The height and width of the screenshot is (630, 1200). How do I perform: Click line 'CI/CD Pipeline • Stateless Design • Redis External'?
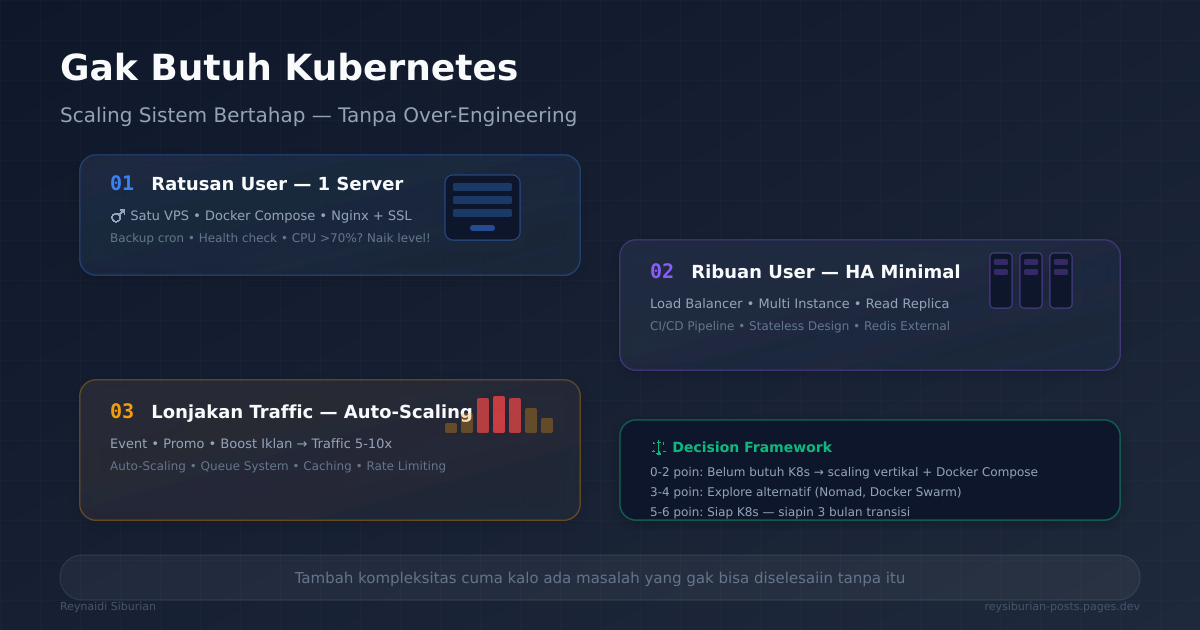click(800, 326)
